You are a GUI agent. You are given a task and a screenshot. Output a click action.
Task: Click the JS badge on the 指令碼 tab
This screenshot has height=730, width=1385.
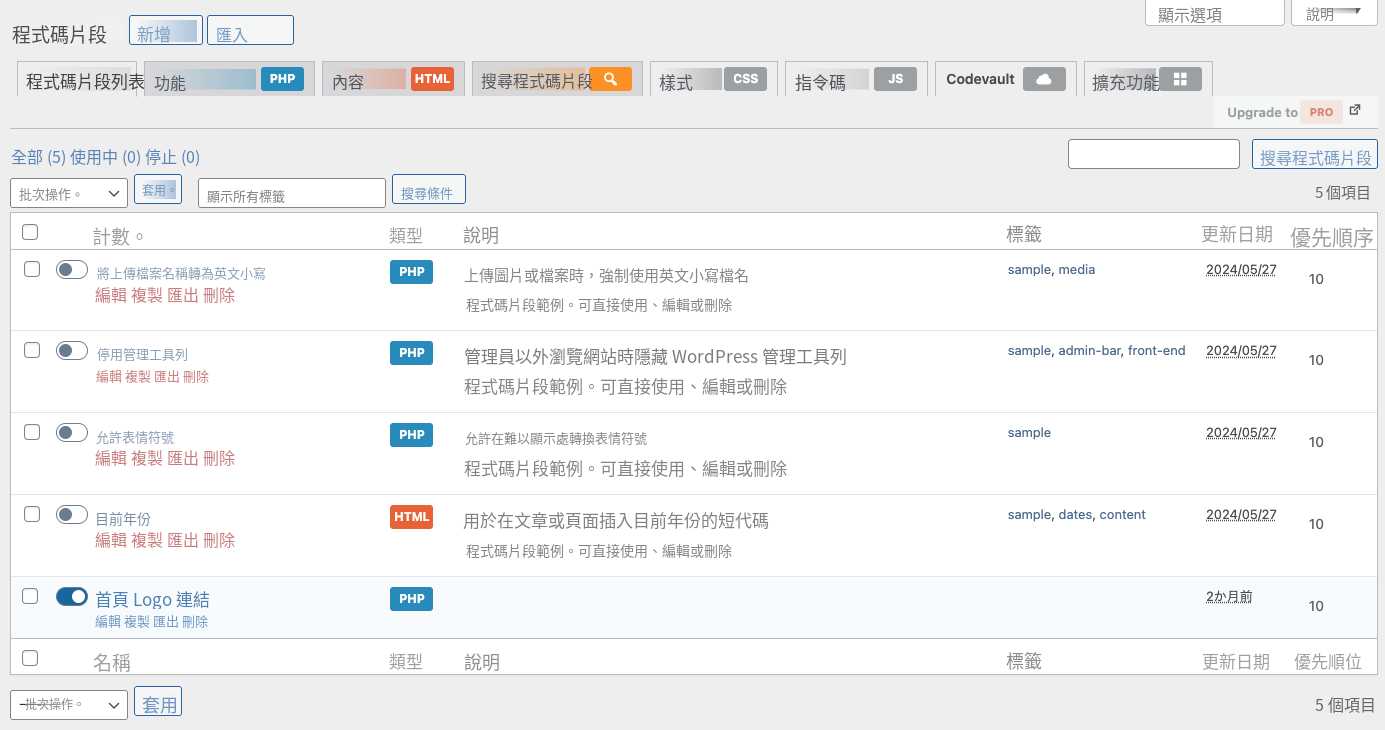[895, 79]
